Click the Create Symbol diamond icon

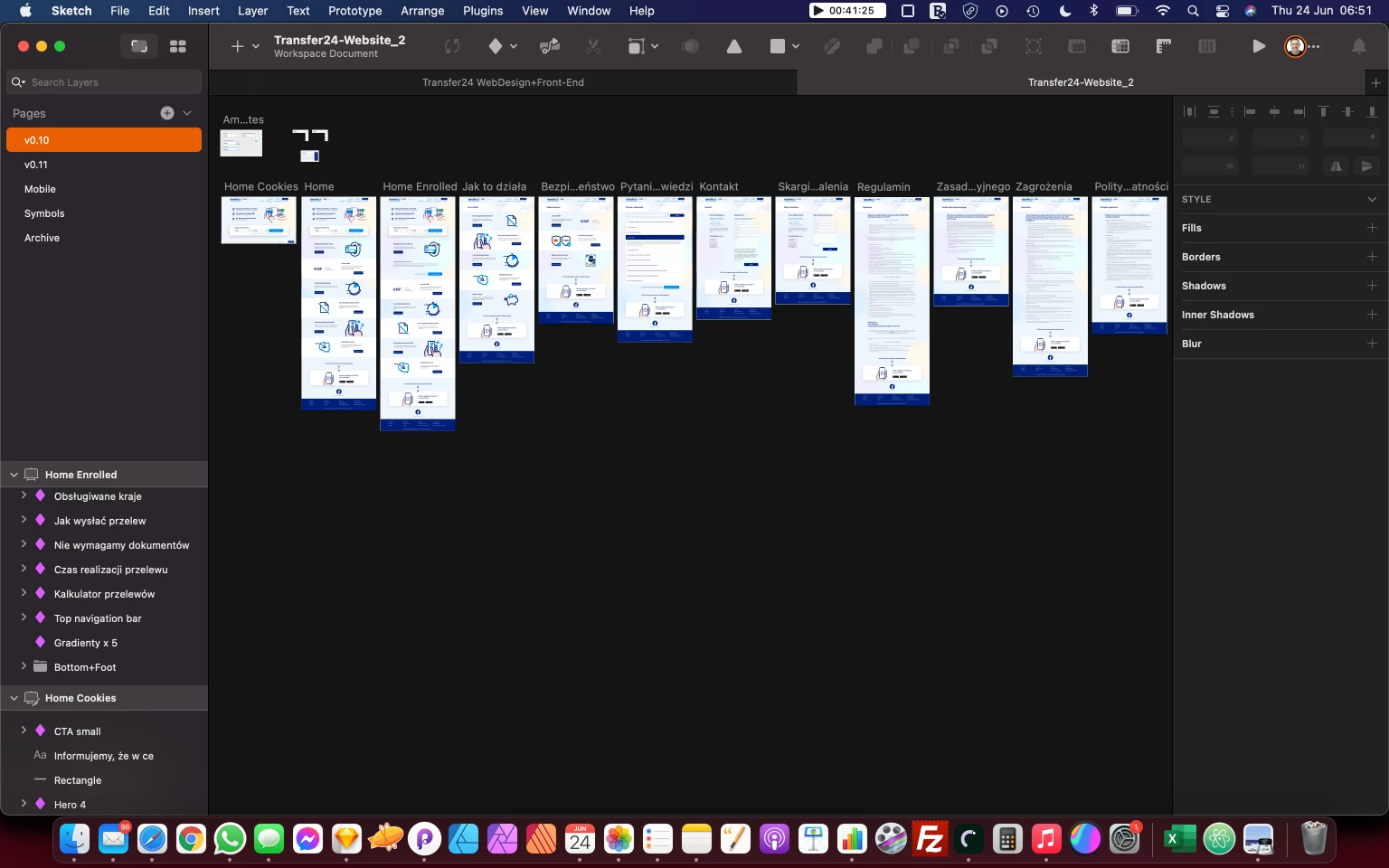click(x=495, y=46)
